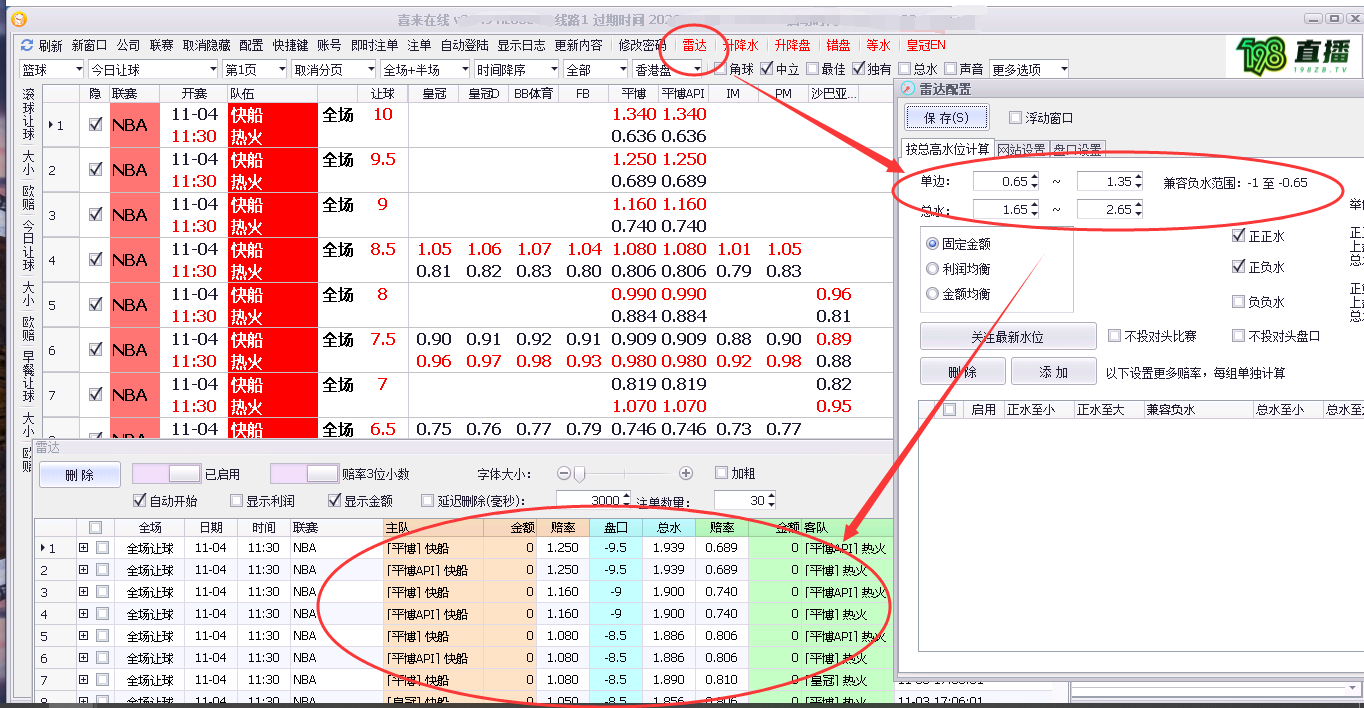This screenshot has height=708, width=1364.
Task: Check the 负负水 checkbox
Action: click(x=1239, y=302)
